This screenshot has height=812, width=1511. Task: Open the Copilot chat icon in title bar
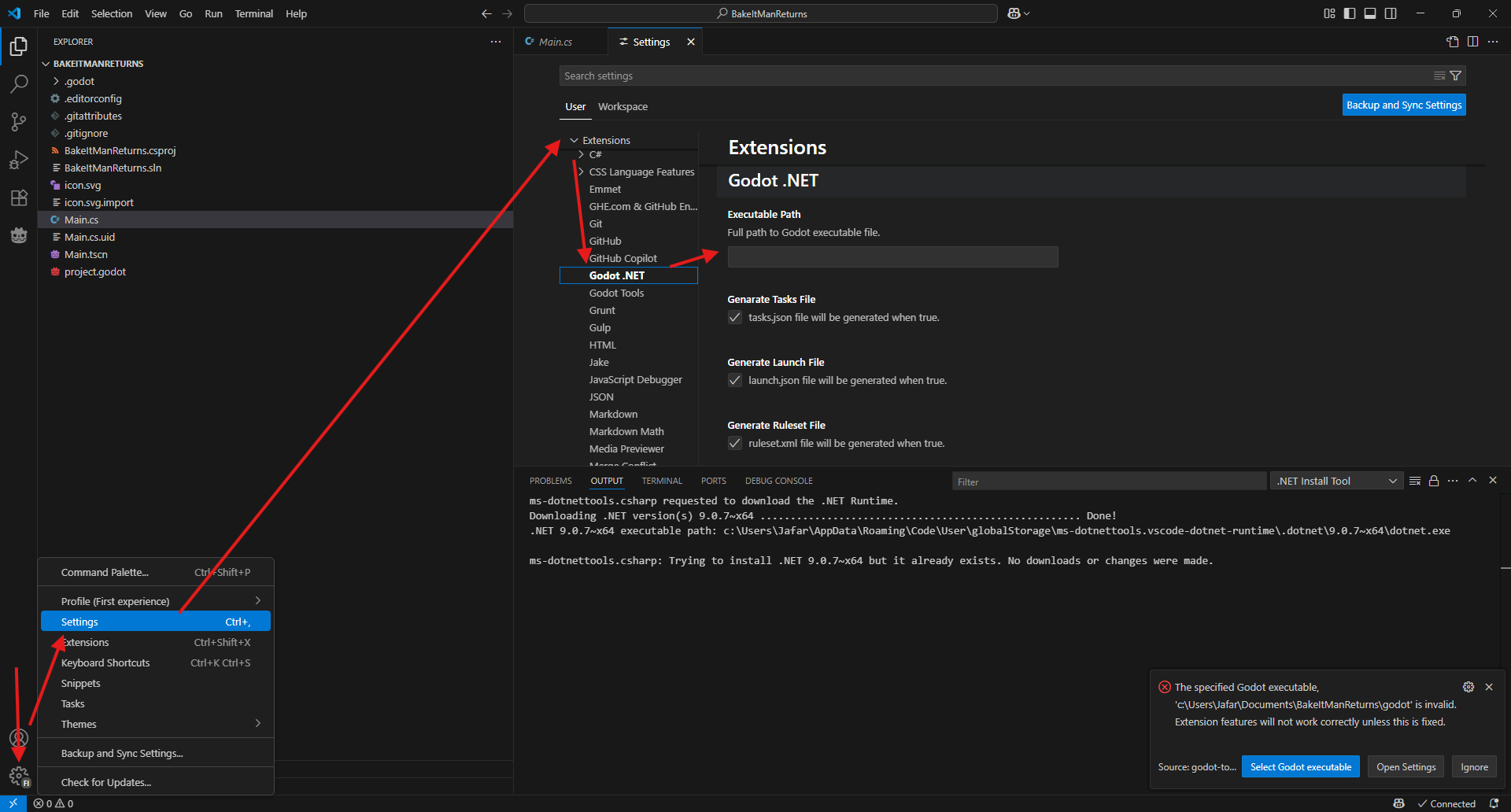click(x=1014, y=13)
